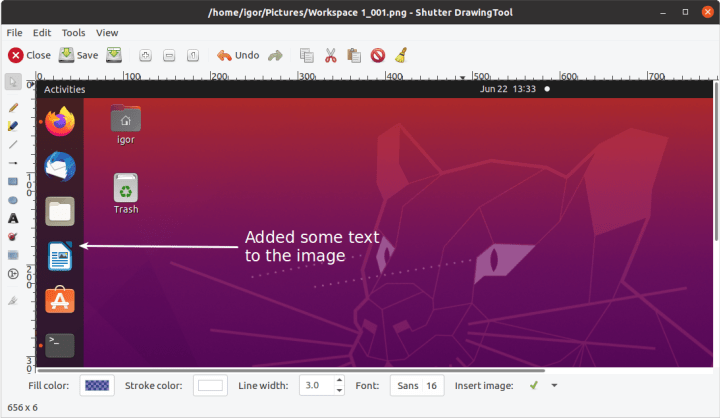Redo with the green arrow icon
Image resolution: width=720 pixels, height=418 pixels.
(276, 56)
